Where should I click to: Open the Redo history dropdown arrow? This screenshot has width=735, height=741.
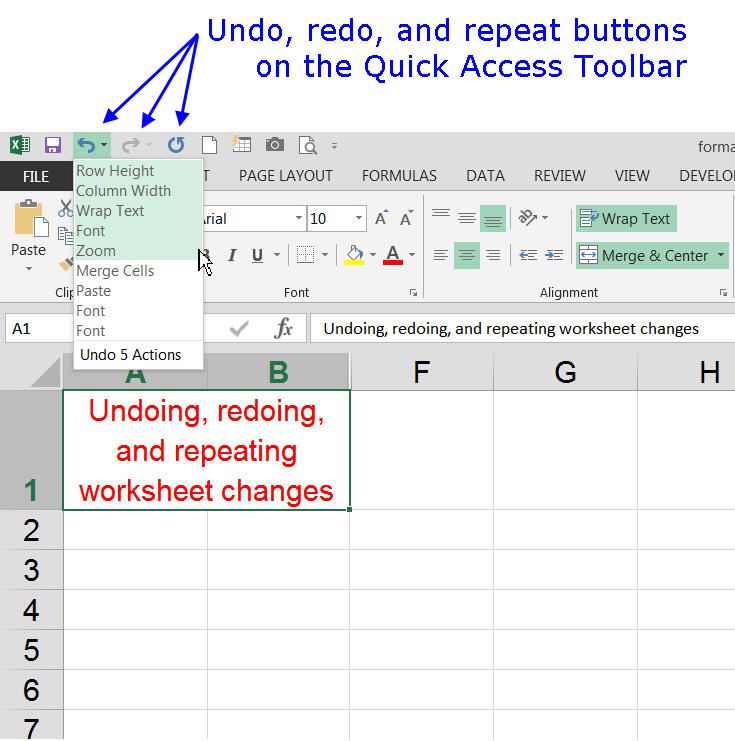tap(149, 145)
